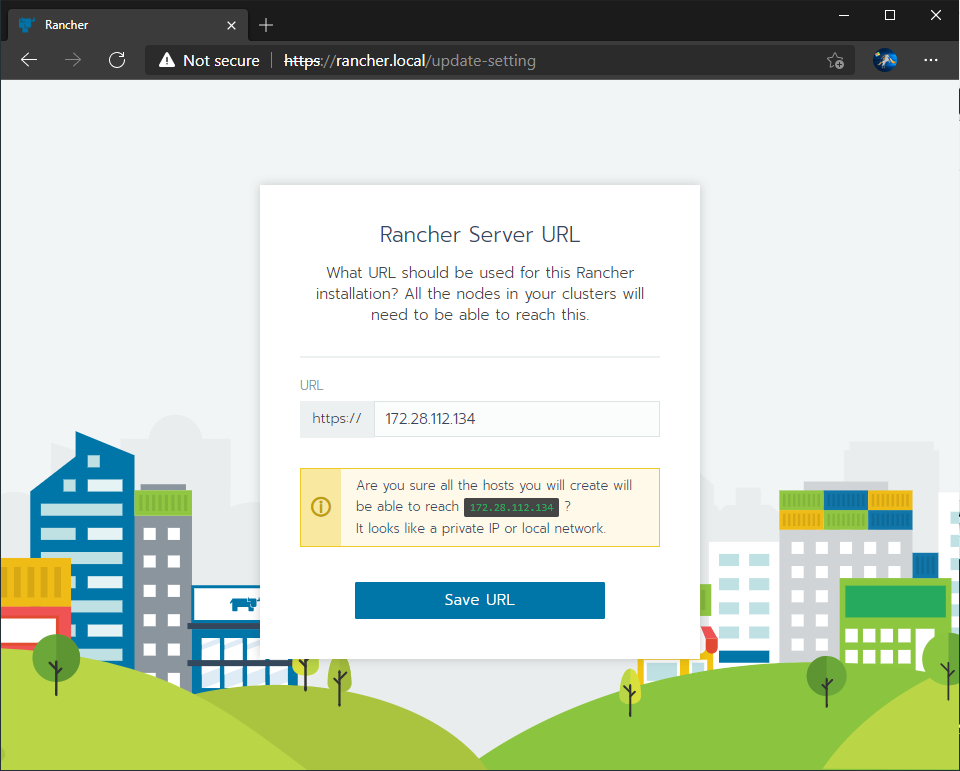Close the Rancher tab
The height and width of the screenshot is (771, 960).
pos(231,25)
